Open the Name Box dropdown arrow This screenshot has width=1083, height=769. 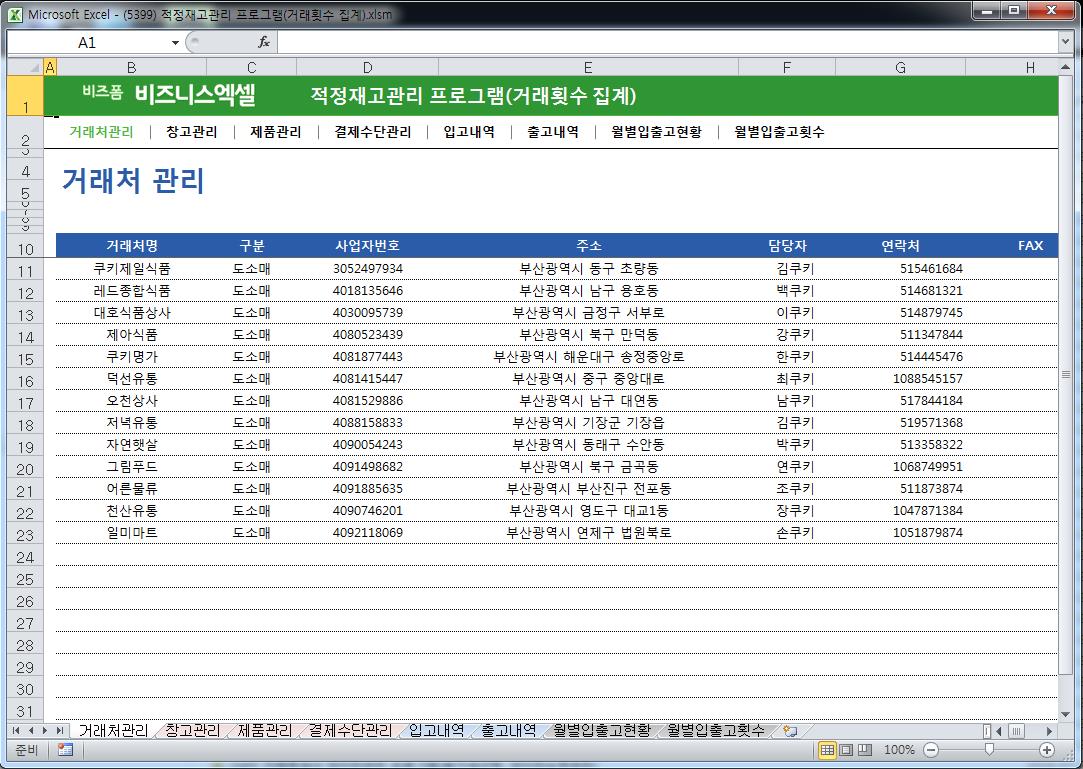(x=175, y=43)
